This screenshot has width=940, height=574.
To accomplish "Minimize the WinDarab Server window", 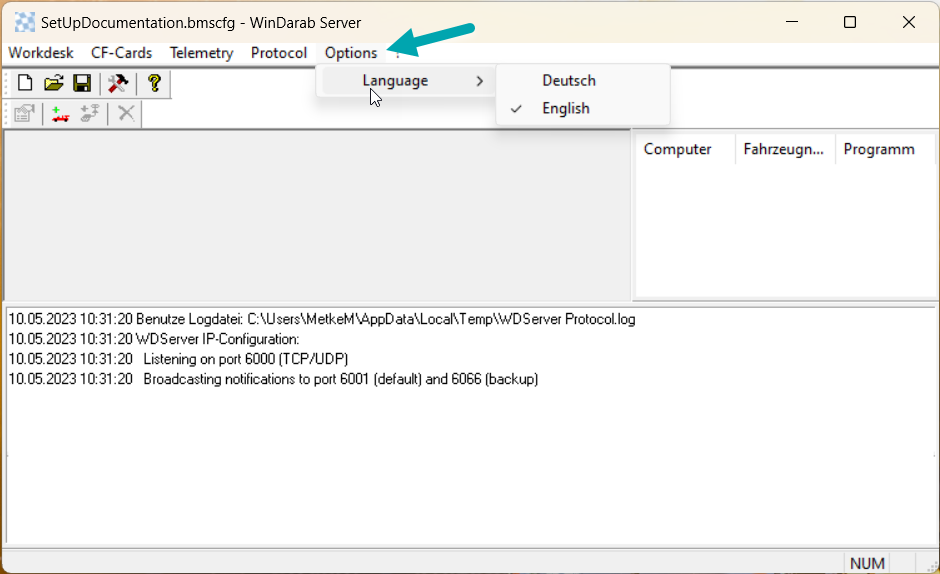I will click(792, 22).
